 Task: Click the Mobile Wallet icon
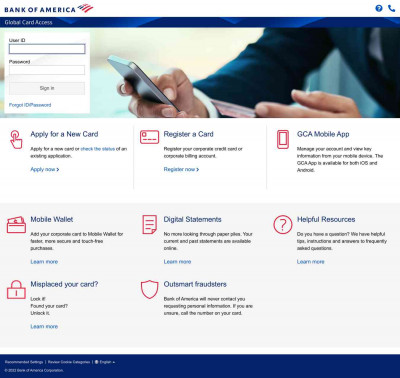16,225
